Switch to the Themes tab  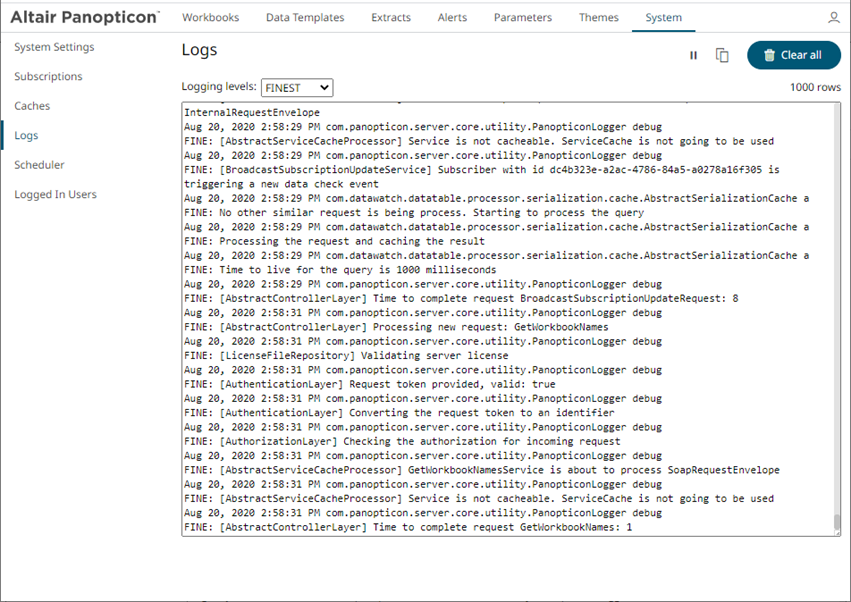point(598,18)
